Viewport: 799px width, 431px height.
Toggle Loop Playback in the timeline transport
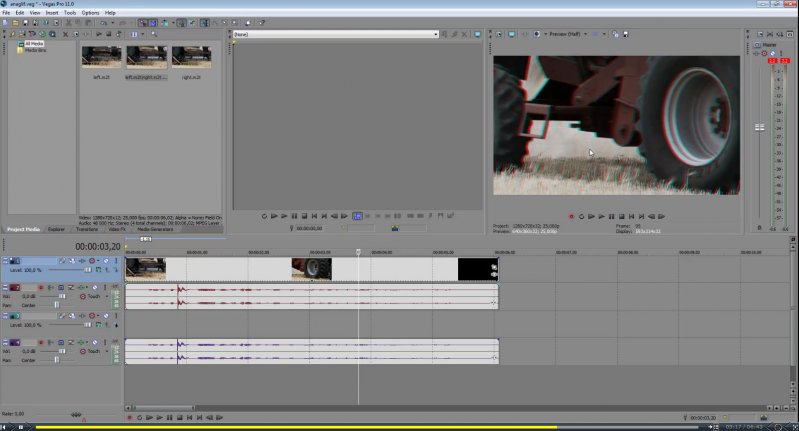coord(139,417)
